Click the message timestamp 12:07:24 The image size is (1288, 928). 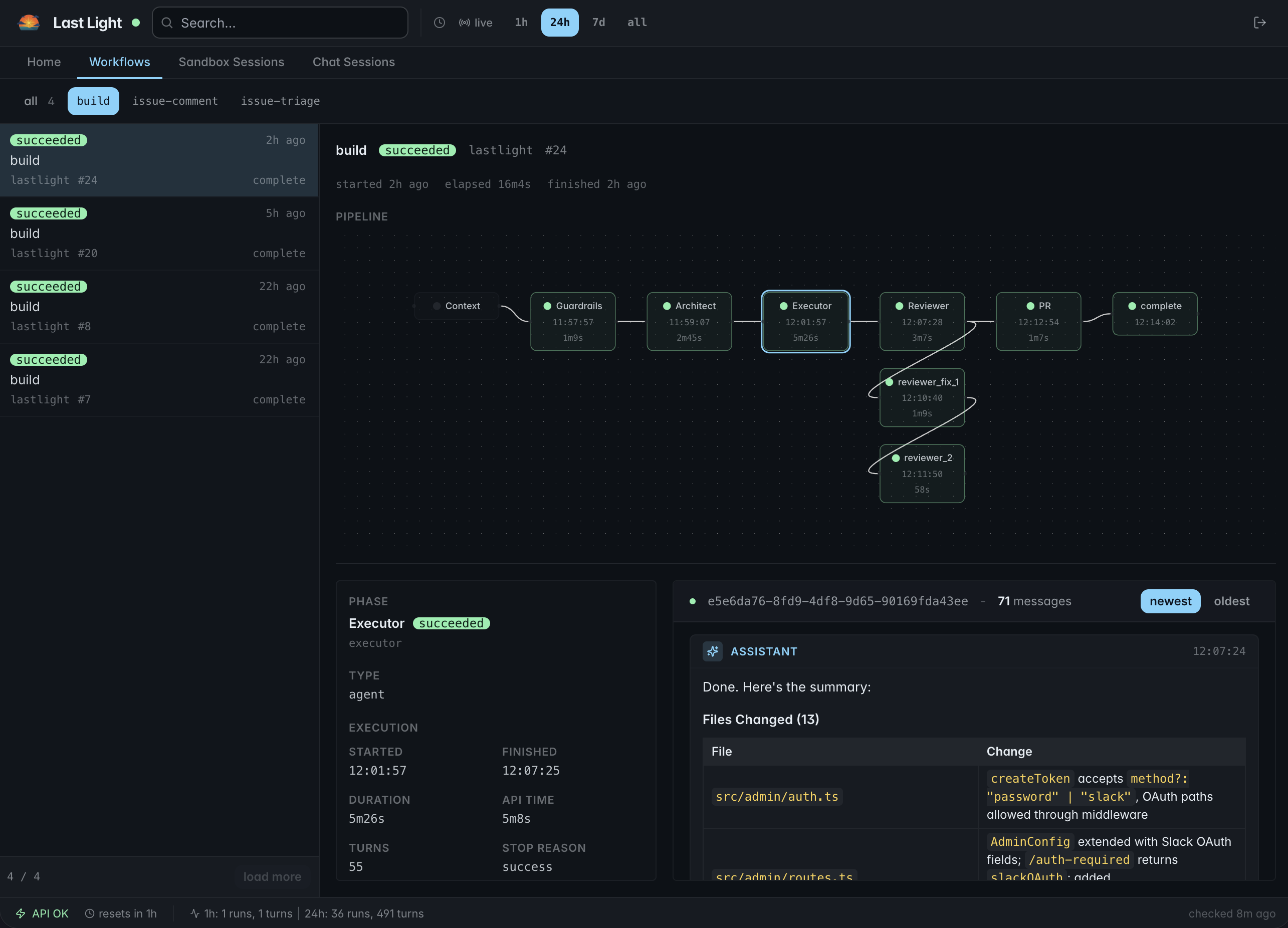[1219, 651]
